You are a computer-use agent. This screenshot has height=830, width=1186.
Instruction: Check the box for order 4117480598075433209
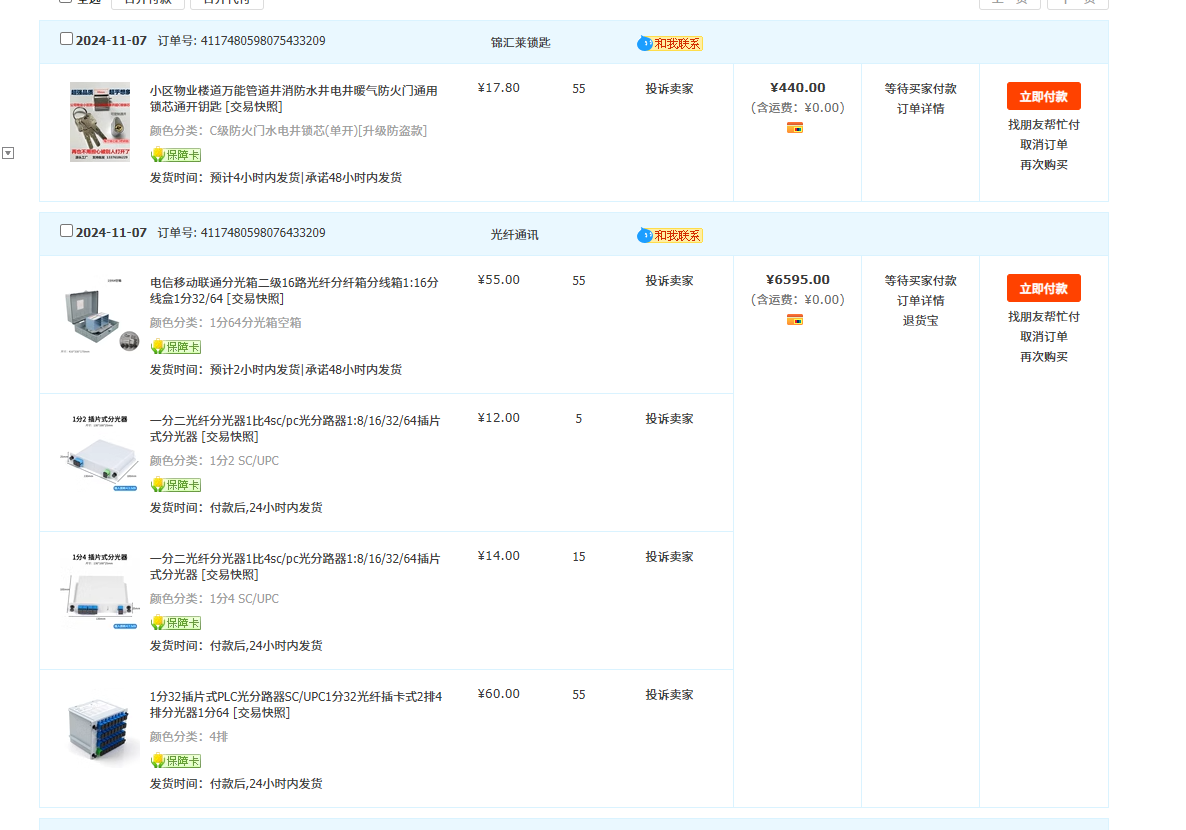coord(67,39)
